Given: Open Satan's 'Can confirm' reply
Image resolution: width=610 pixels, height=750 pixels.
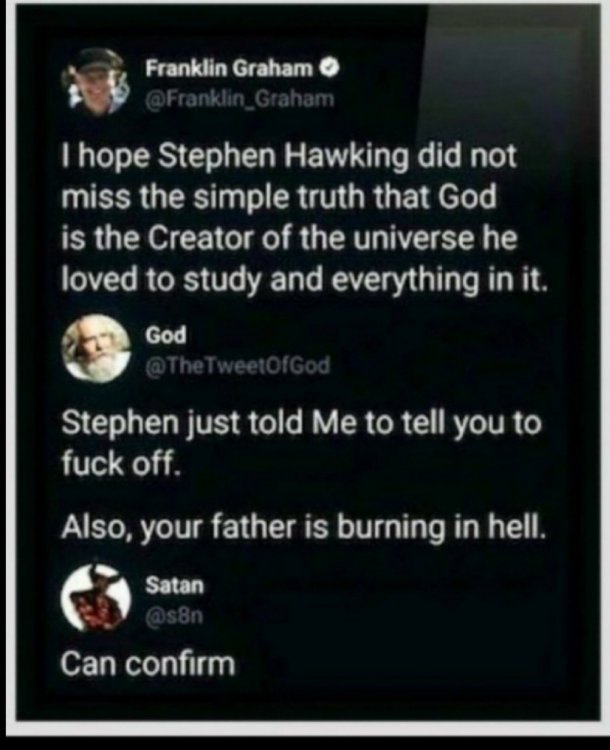Looking at the screenshot, I should point(148,664).
